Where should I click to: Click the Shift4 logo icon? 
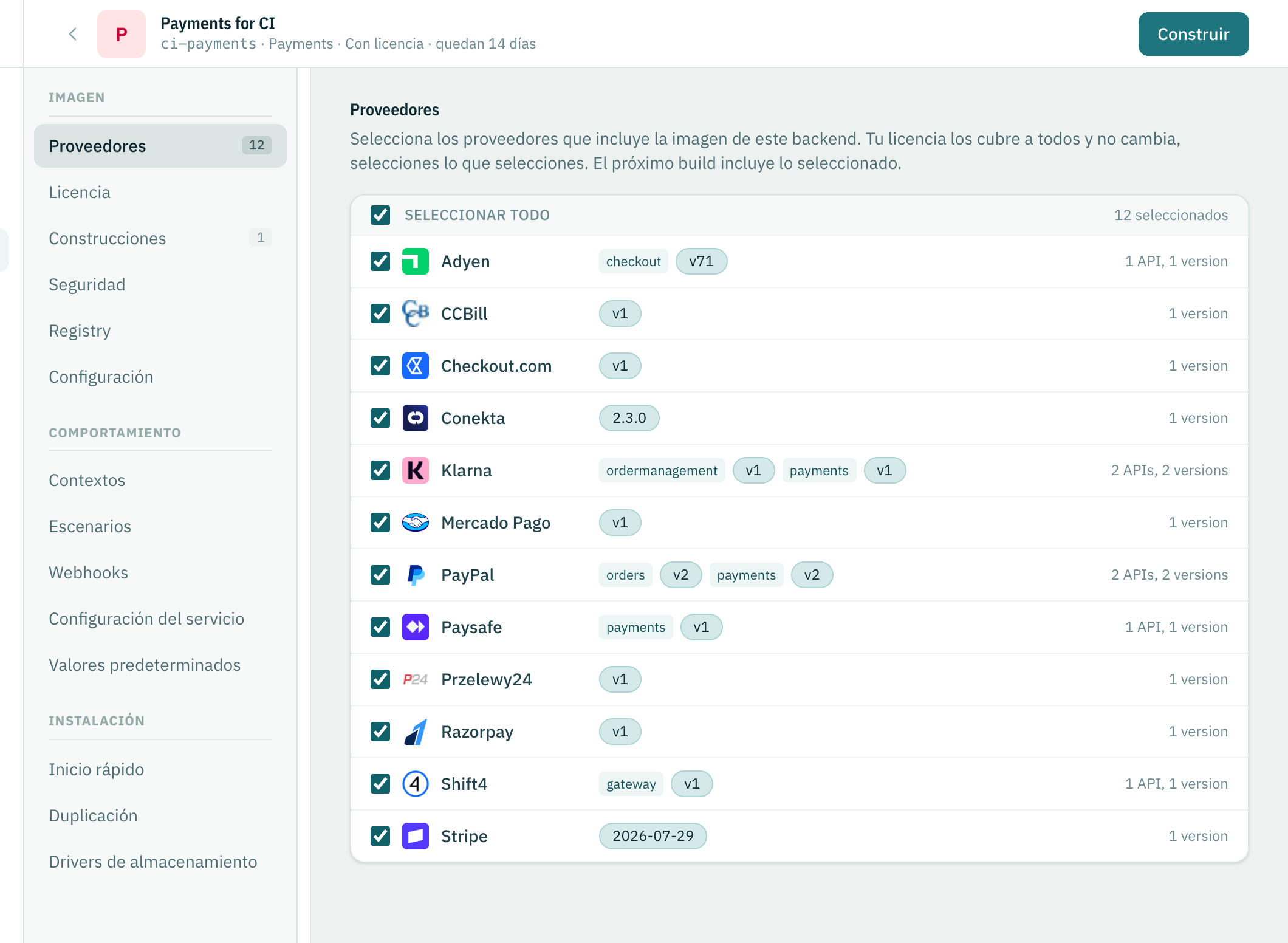tap(416, 784)
